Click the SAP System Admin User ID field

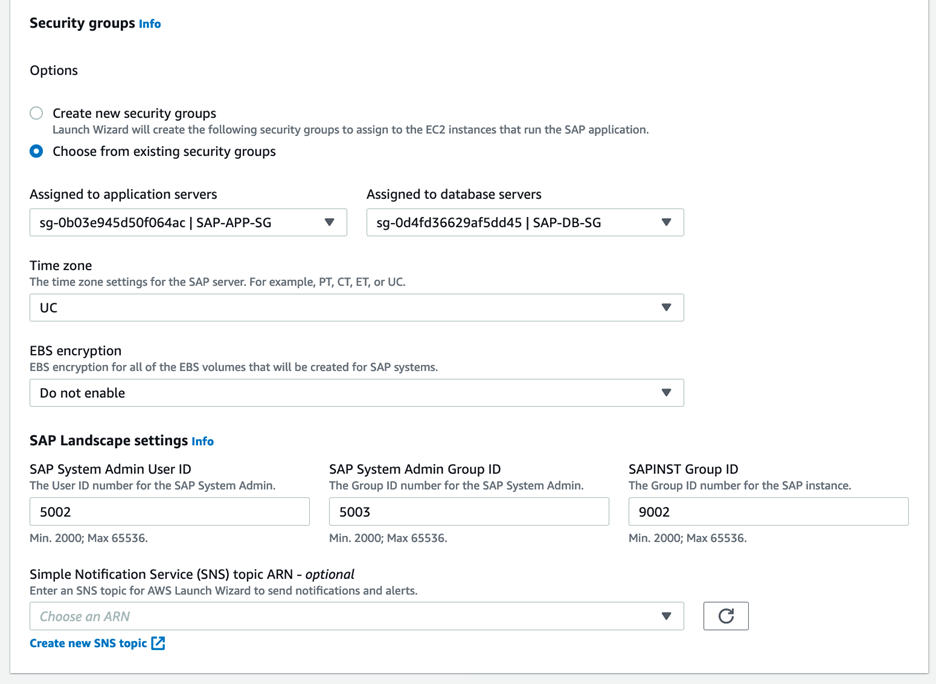(x=170, y=512)
